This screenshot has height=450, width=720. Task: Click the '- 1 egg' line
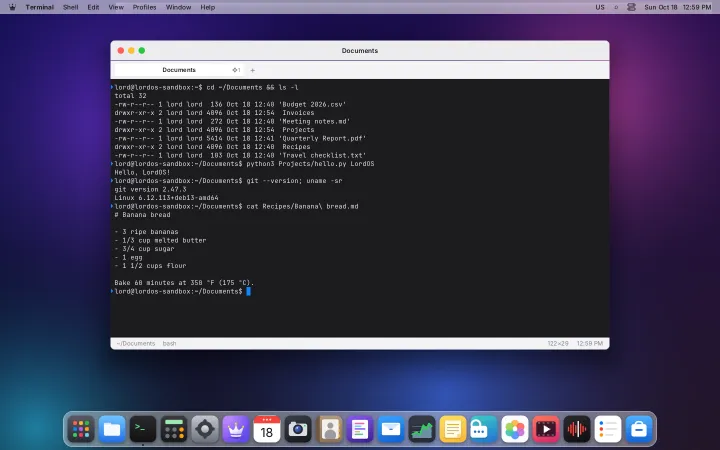click(129, 258)
